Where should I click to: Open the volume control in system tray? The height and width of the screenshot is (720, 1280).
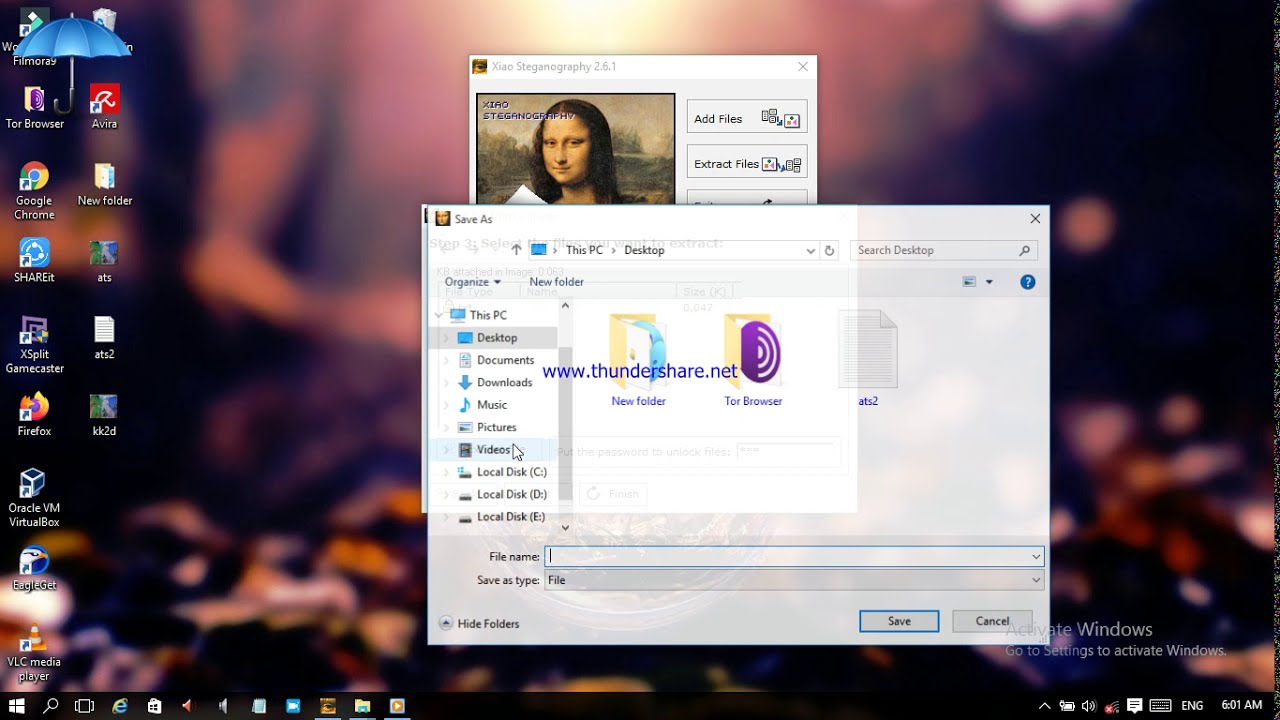coord(1088,706)
